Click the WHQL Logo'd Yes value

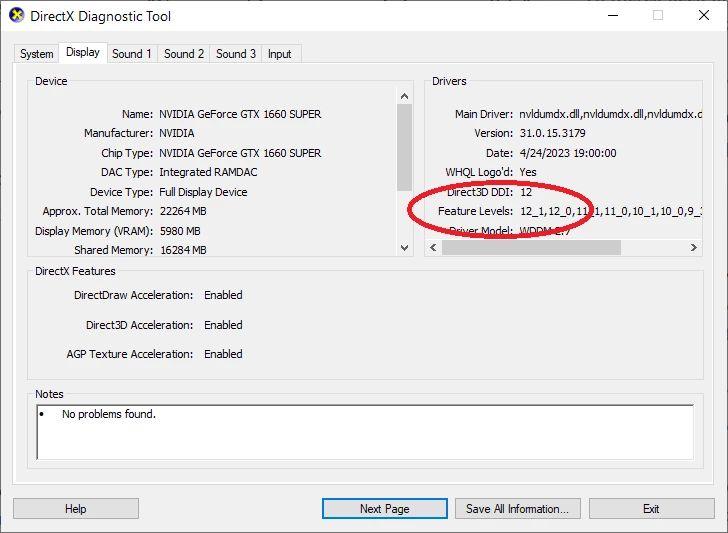click(528, 172)
